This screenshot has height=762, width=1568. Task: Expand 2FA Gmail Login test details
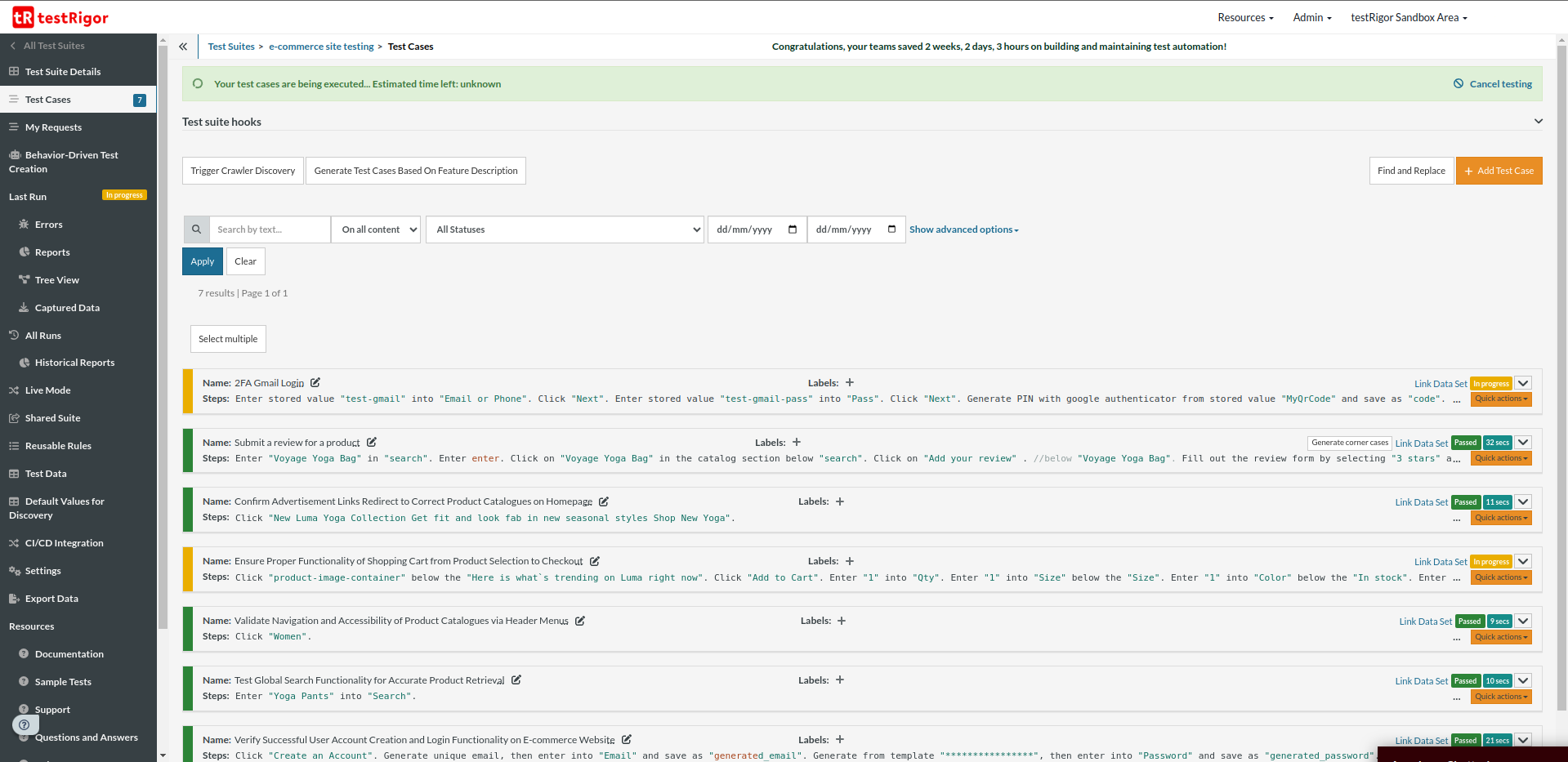(1523, 383)
